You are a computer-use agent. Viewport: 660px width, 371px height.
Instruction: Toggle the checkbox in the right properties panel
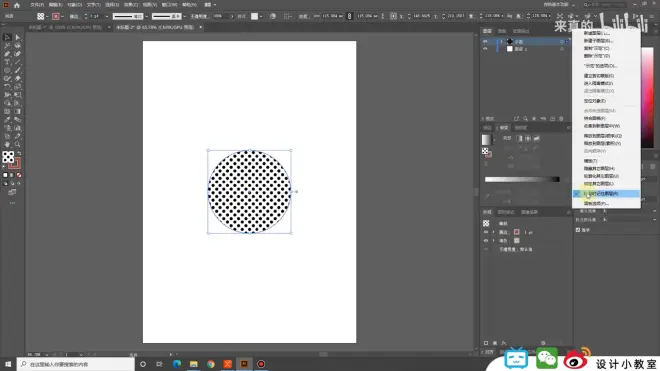click(578, 230)
